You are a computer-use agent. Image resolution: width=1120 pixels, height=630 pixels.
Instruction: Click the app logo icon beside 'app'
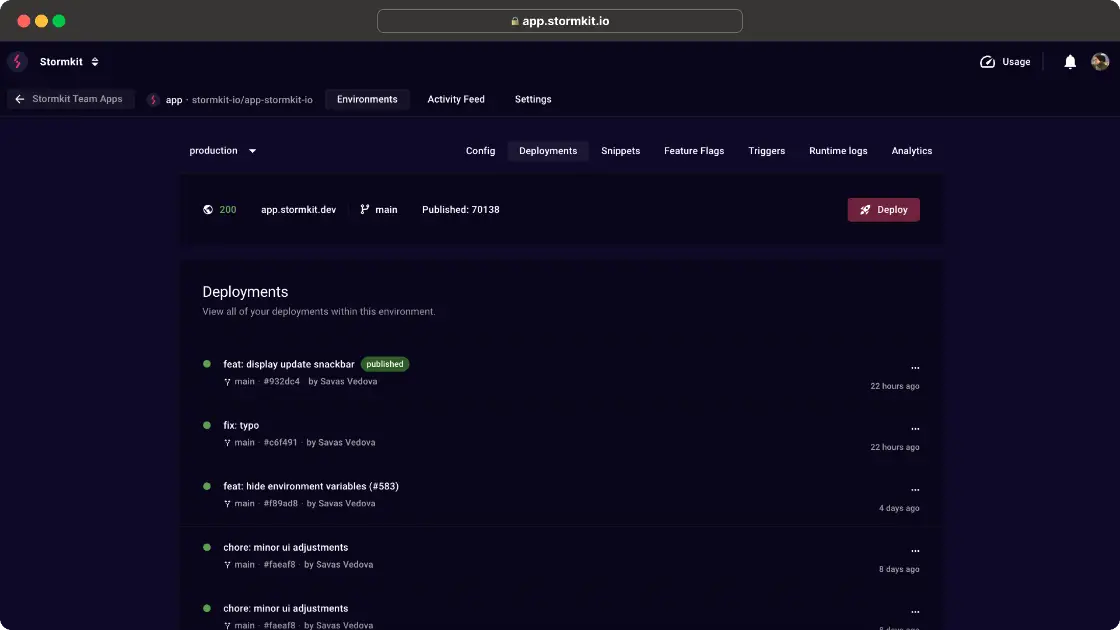click(153, 100)
